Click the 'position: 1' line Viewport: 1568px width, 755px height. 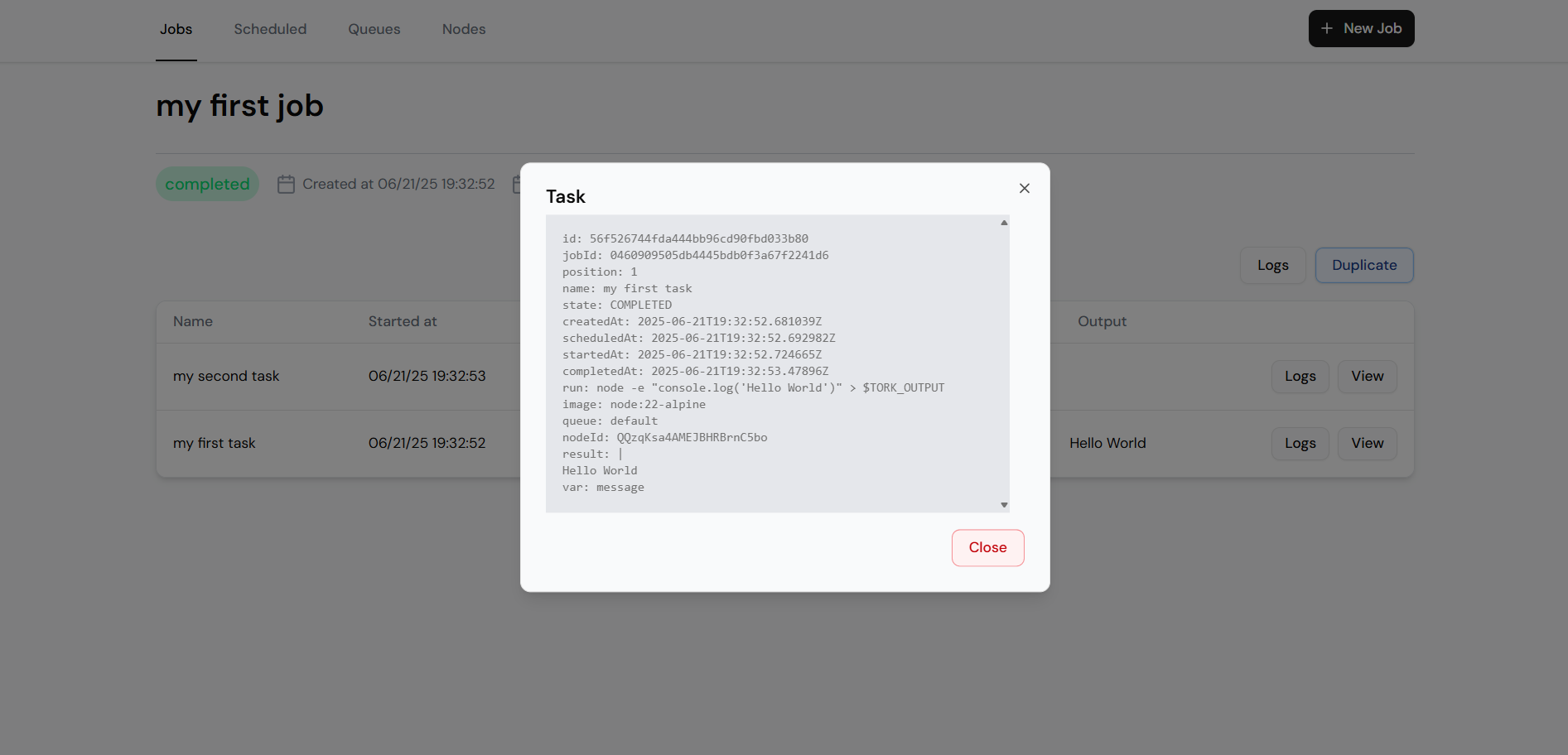point(600,272)
